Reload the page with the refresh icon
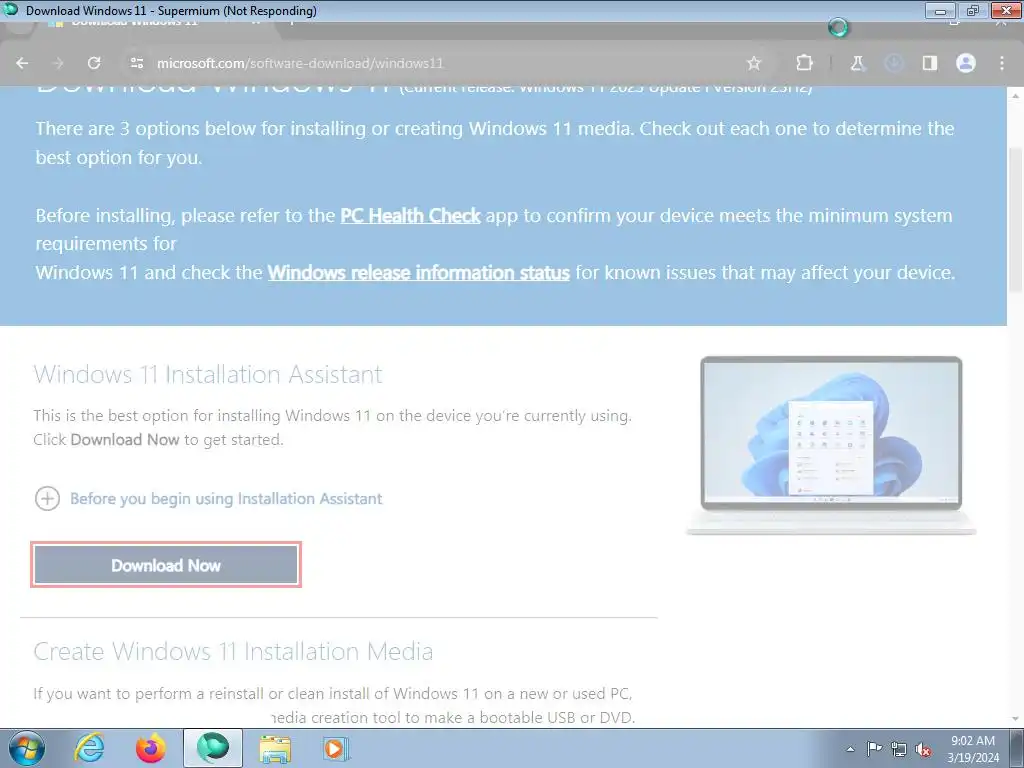The image size is (1024, 768). click(94, 63)
